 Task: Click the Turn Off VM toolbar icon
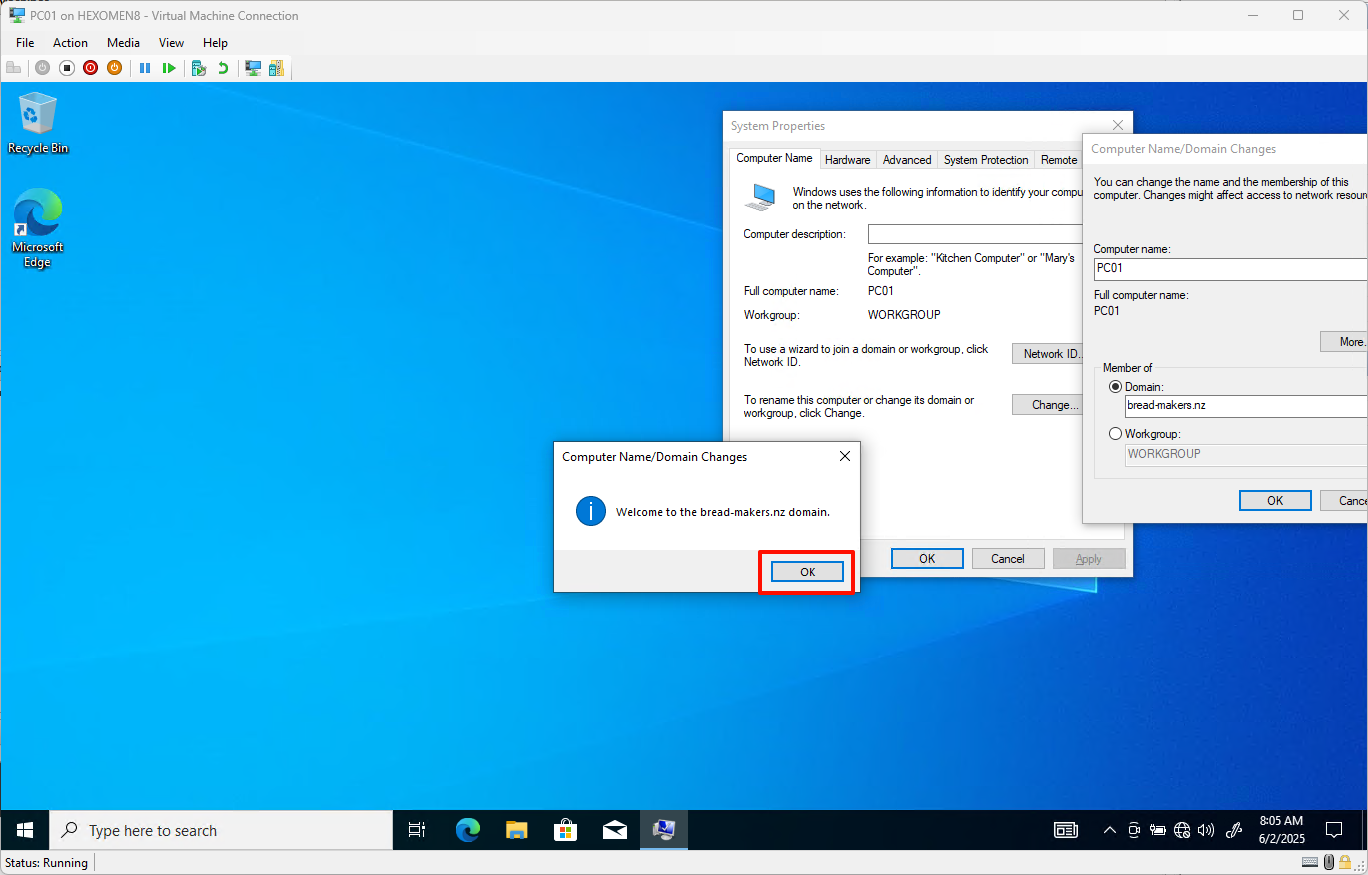[67, 68]
